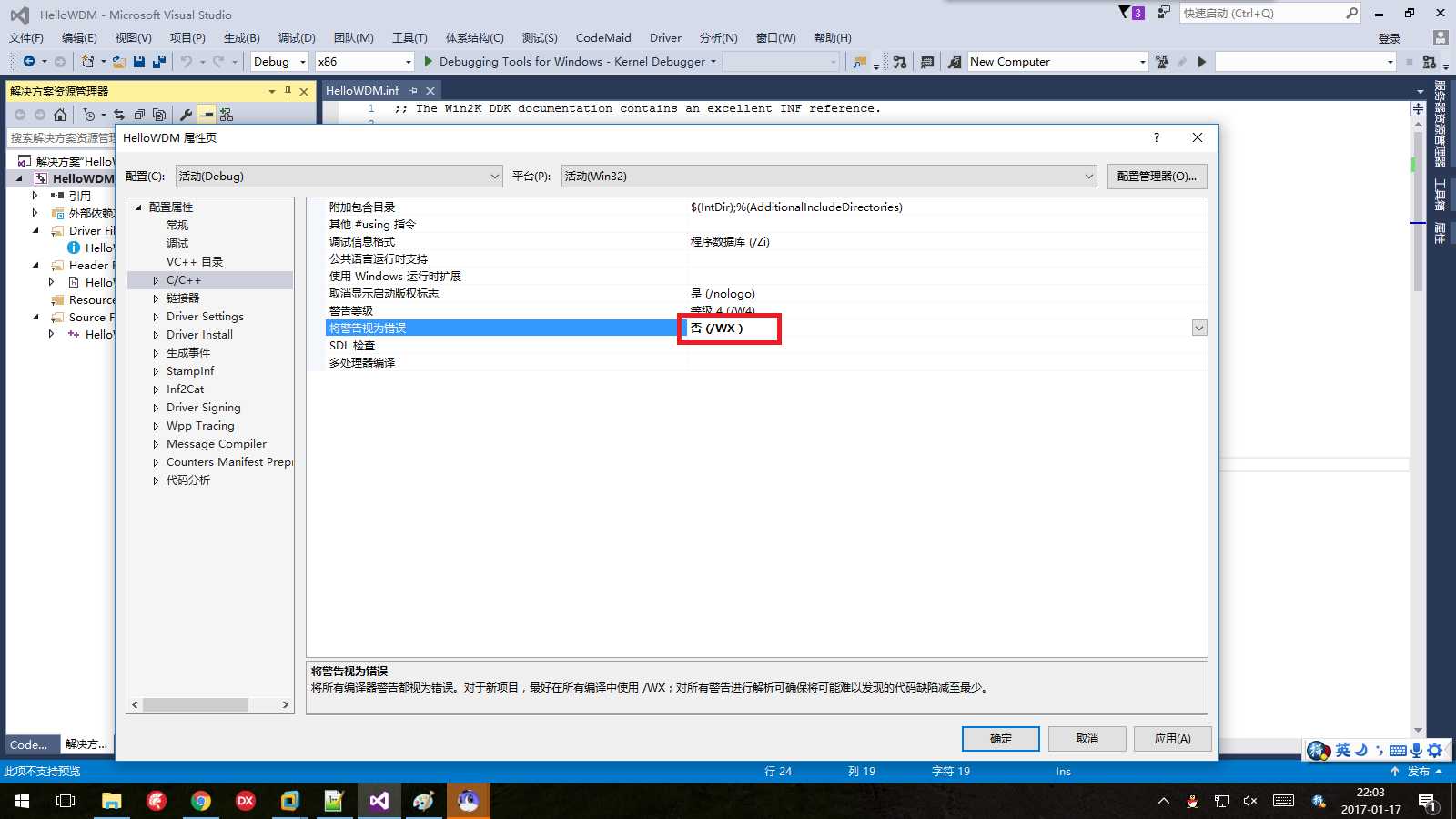Click the Save All toolbar icon
Image resolution: width=1456 pixels, height=819 pixels.
point(159,61)
